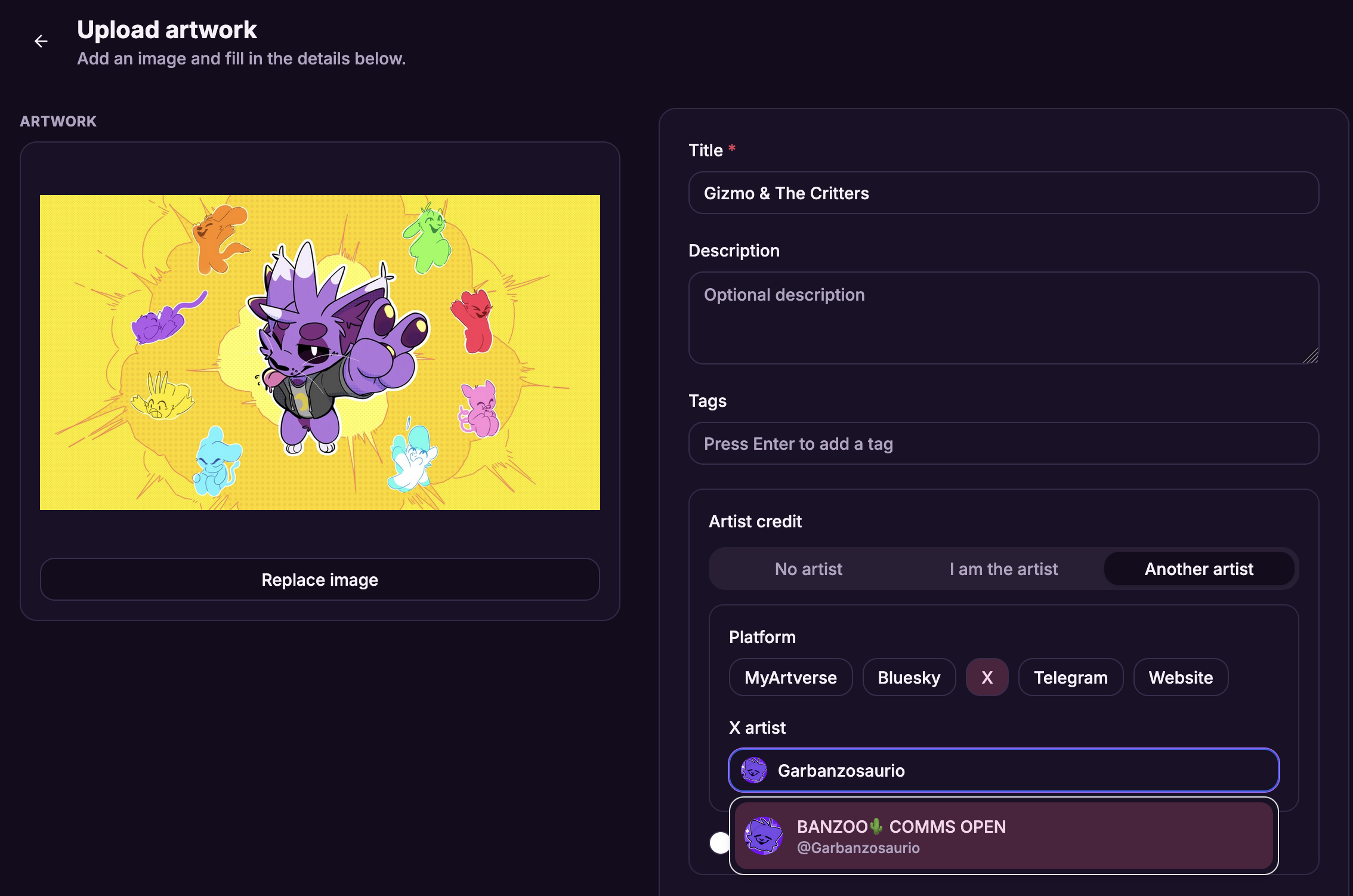Pick the BANZOO COMMS OPEN suggestion

1003,836
